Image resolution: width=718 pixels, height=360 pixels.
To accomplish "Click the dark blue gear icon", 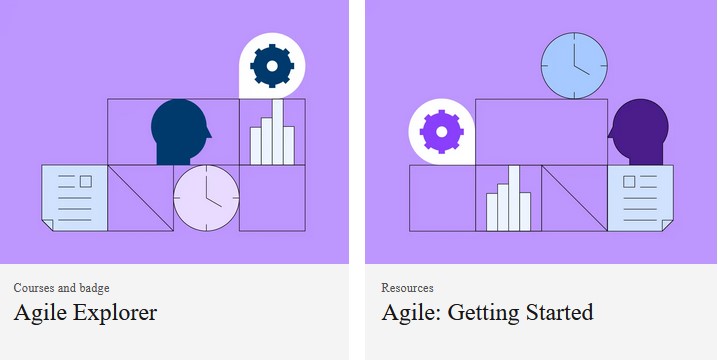I will click(272, 66).
